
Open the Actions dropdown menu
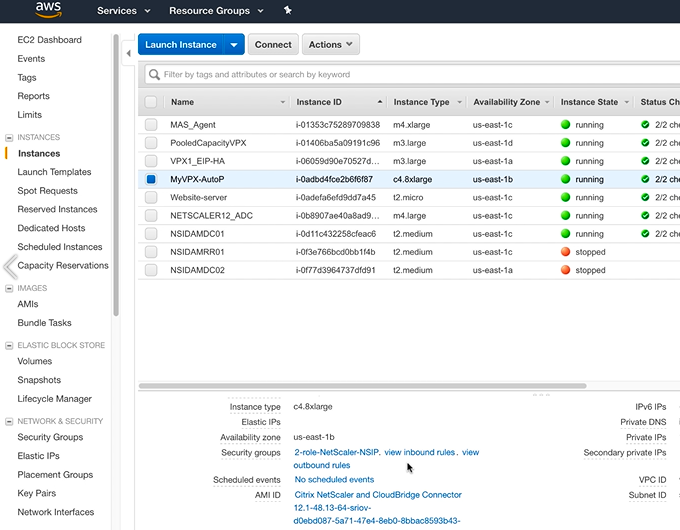point(330,45)
